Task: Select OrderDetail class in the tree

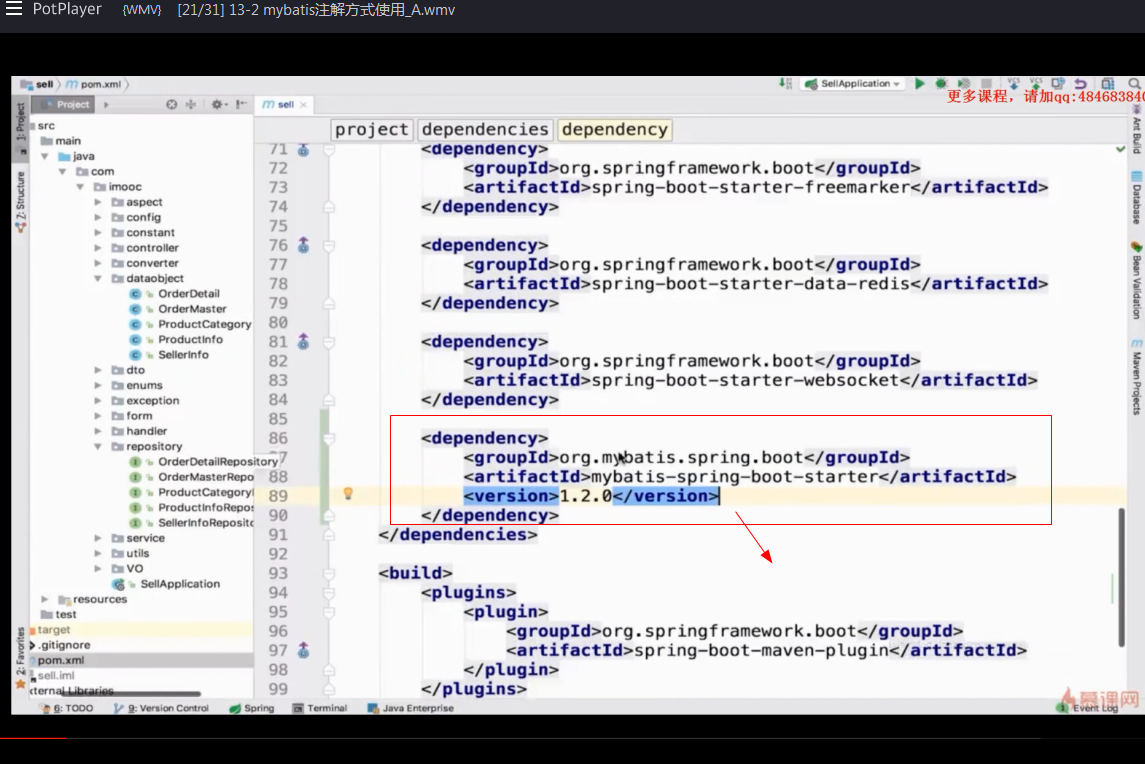Action: (x=188, y=294)
